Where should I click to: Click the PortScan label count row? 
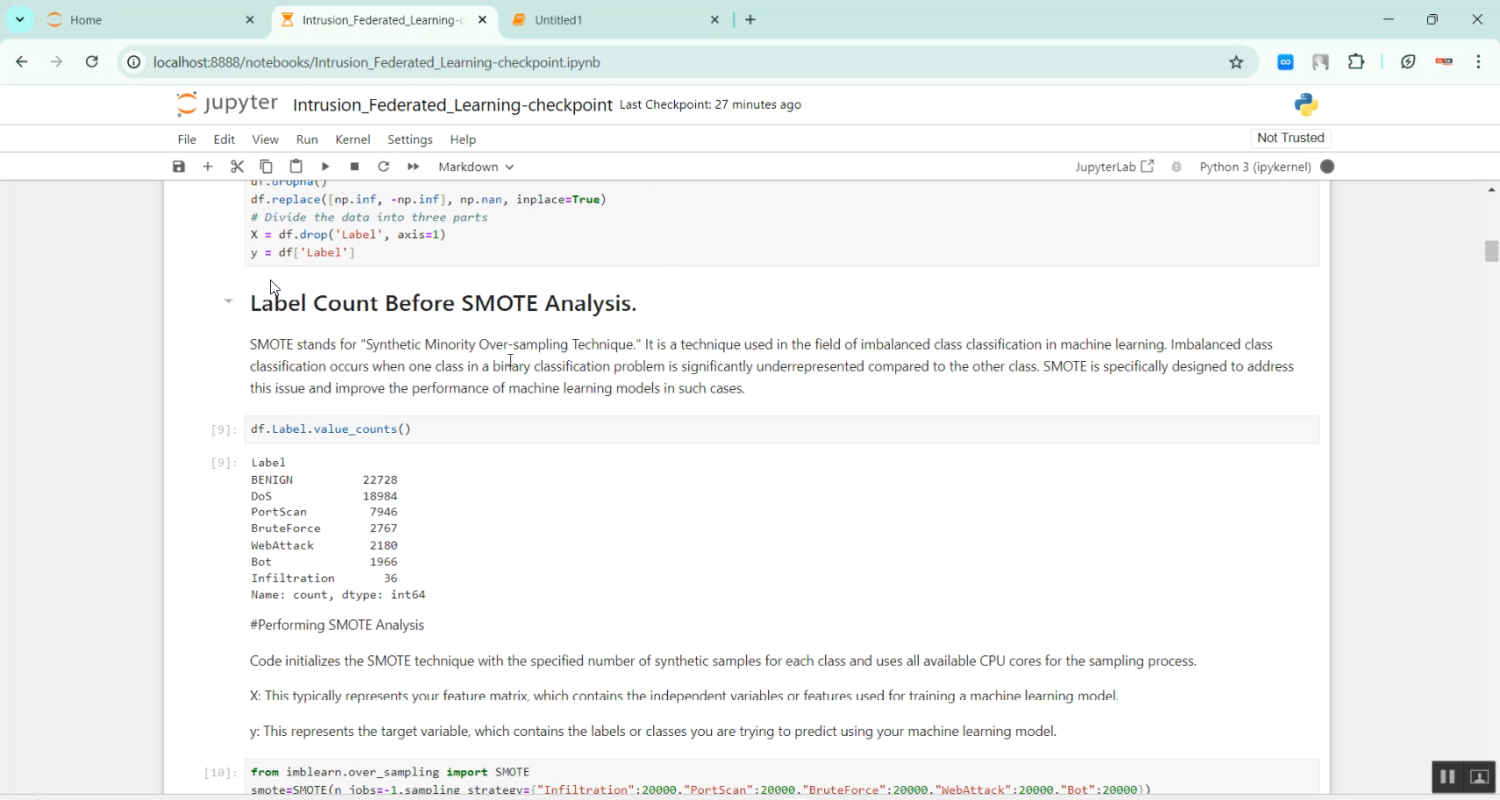[x=324, y=512]
